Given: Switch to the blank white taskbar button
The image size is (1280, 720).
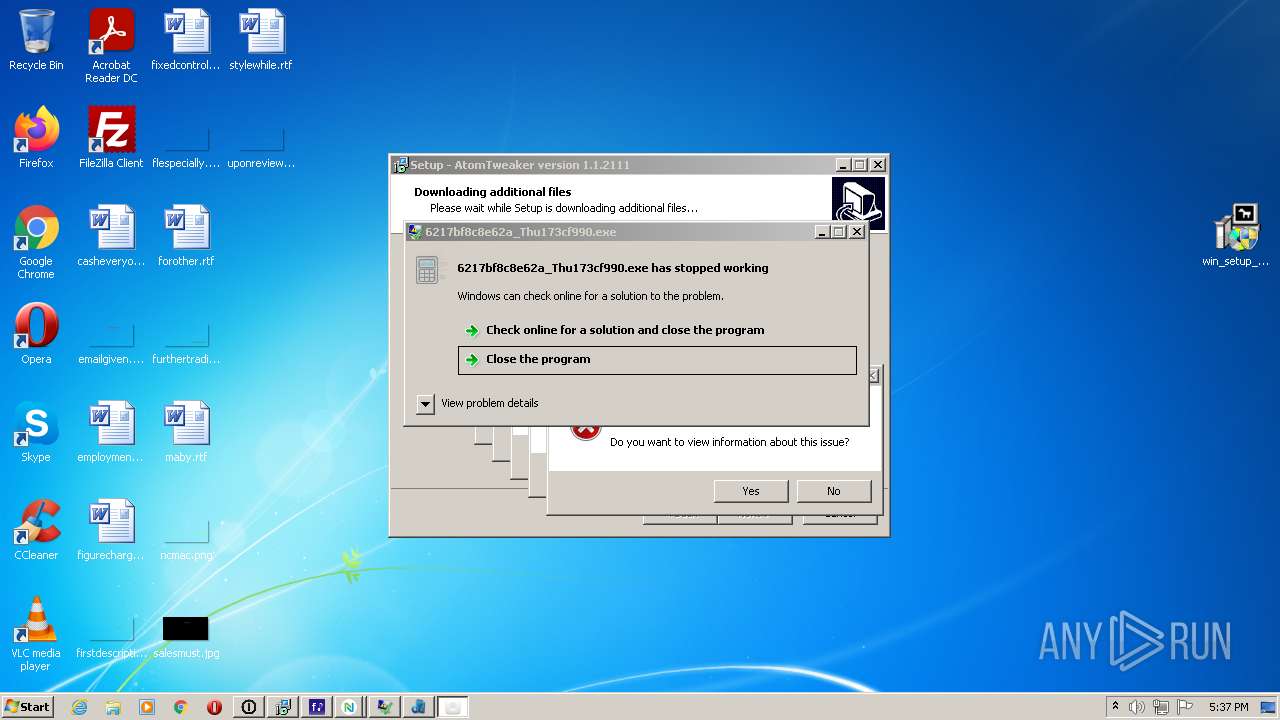Looking at the screenshot, I should point(452,707).
